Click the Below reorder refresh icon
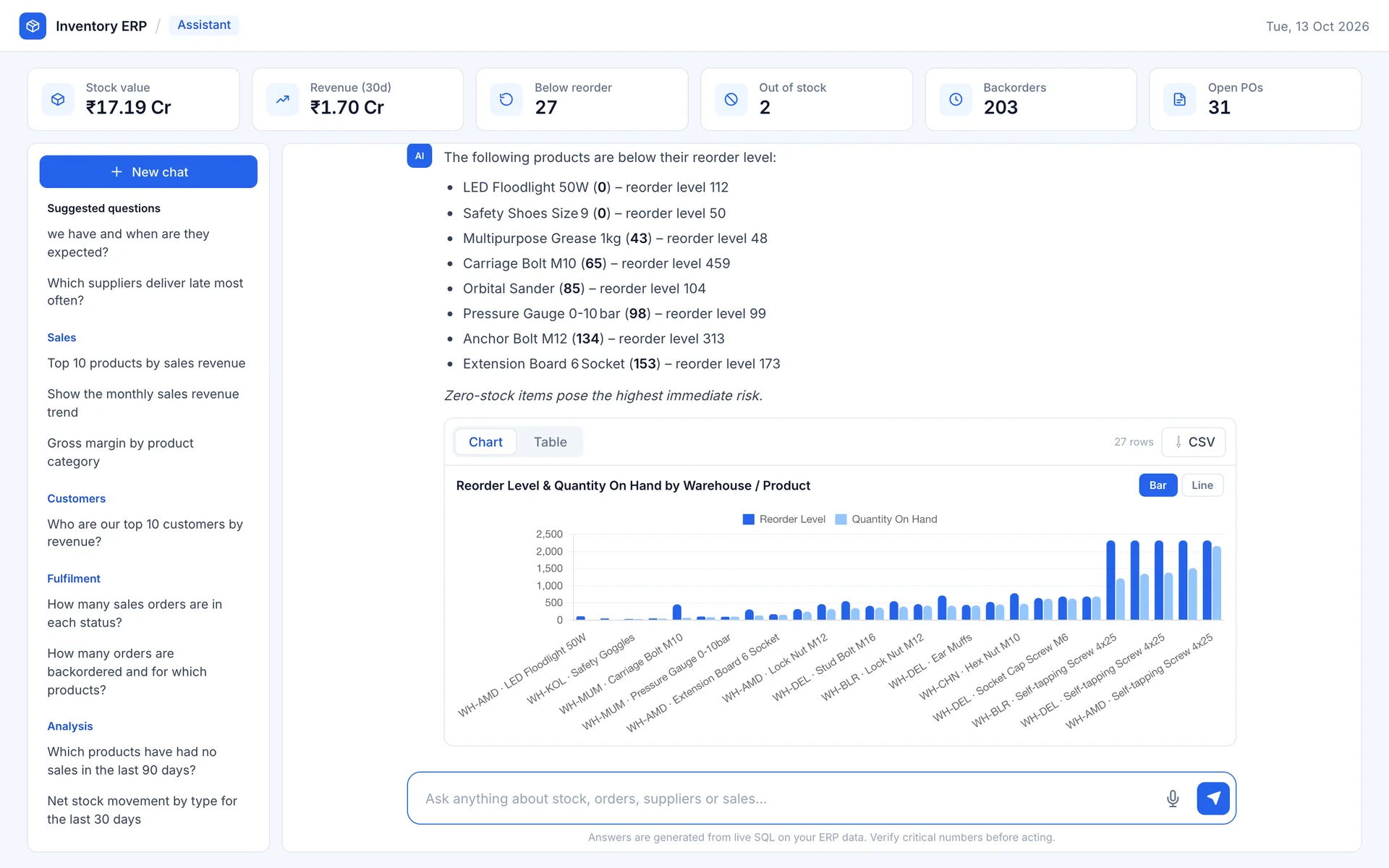1389x868 pixels. [x=506, y=99]
